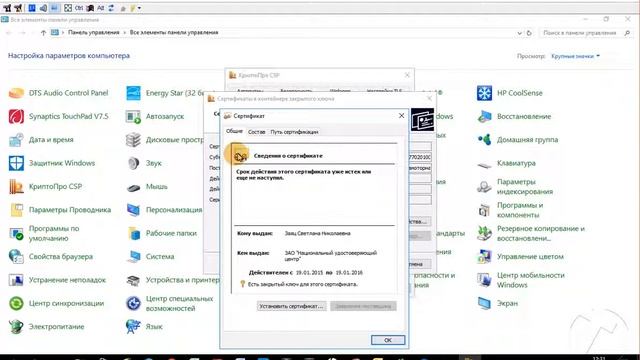Open Устранение неполадок icon
The image size is (640, 360).
click(16, 280)
